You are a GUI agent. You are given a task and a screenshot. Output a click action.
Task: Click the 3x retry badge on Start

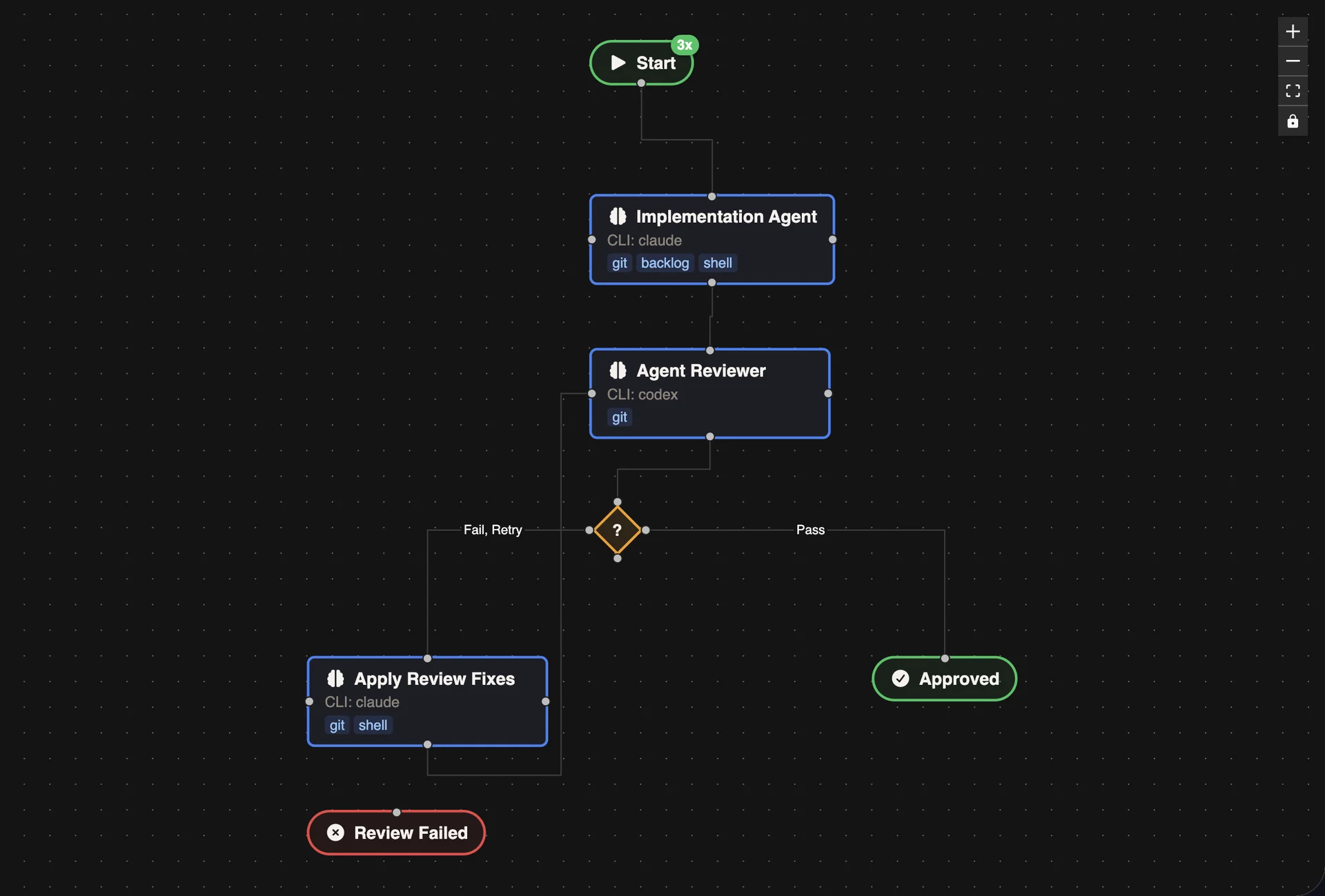[684, 46]
